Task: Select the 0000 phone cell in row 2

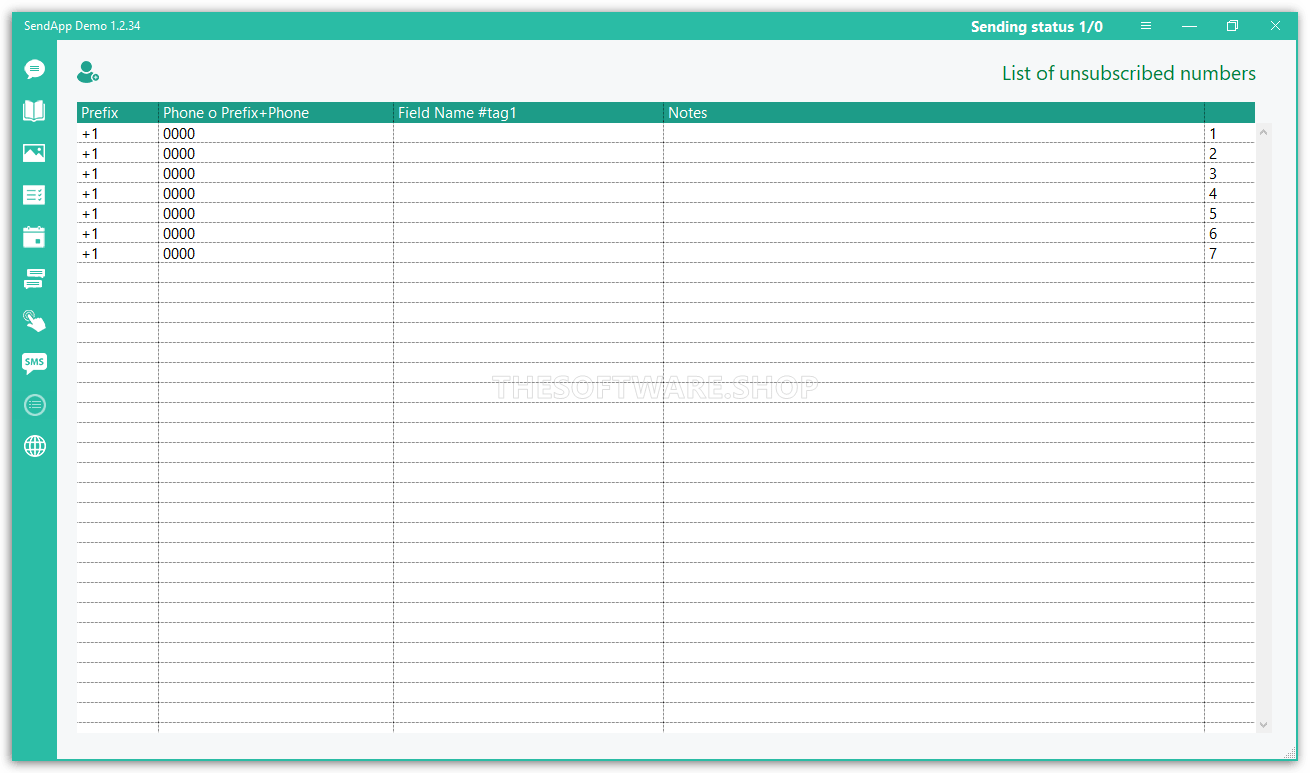Action: coord(276,153)
